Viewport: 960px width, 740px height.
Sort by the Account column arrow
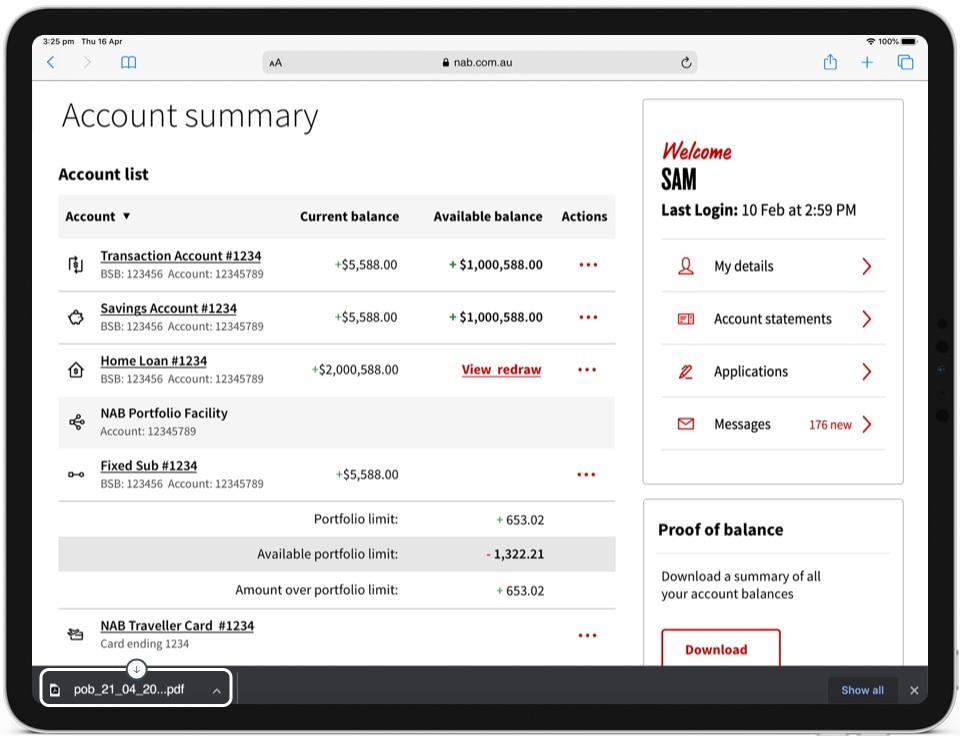126,216
